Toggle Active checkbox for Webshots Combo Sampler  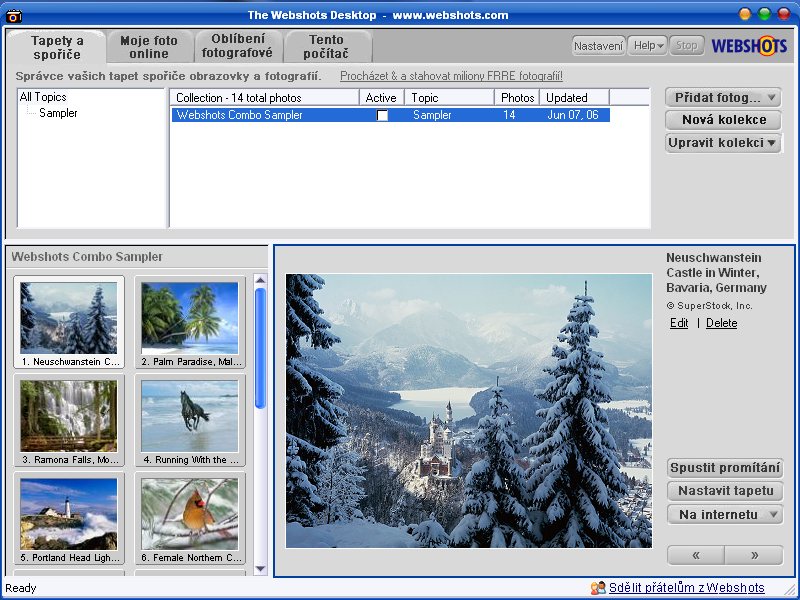(x=382, y=115)
